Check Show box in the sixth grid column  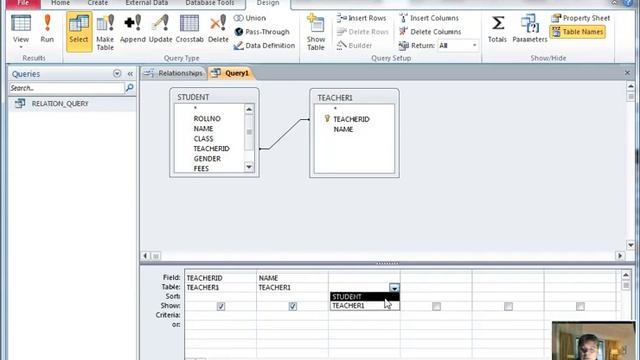tap(580, 306)
